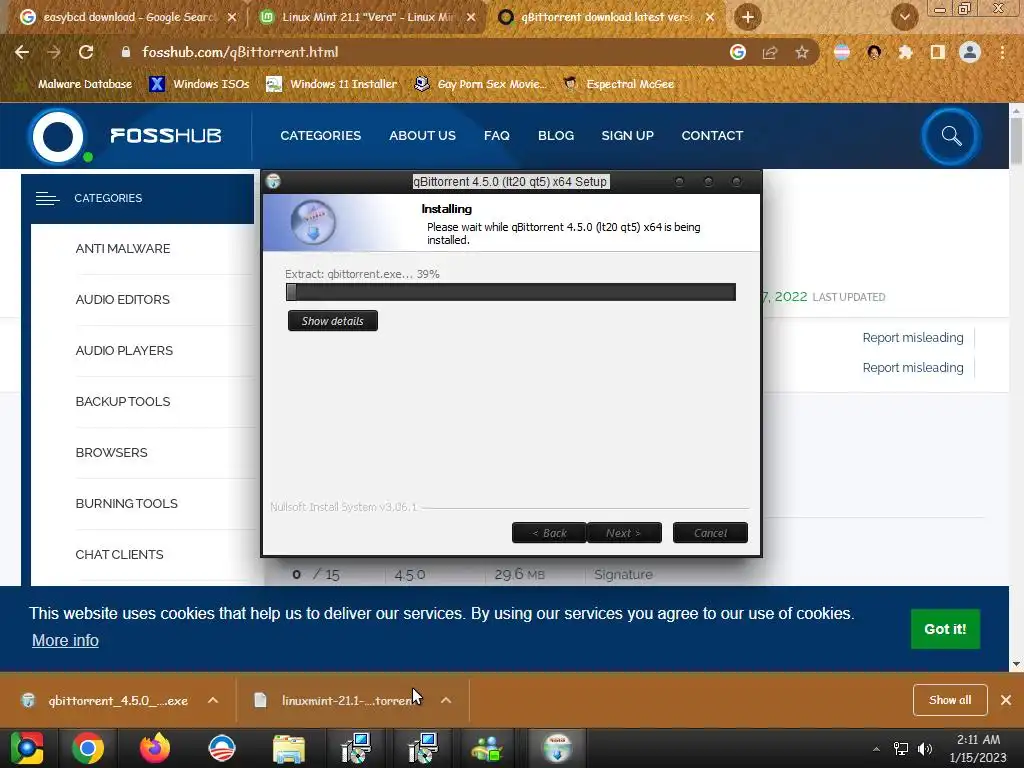Bookmark this page with the star icon
The image size is (1024, 768).
(x=802, y=52)
